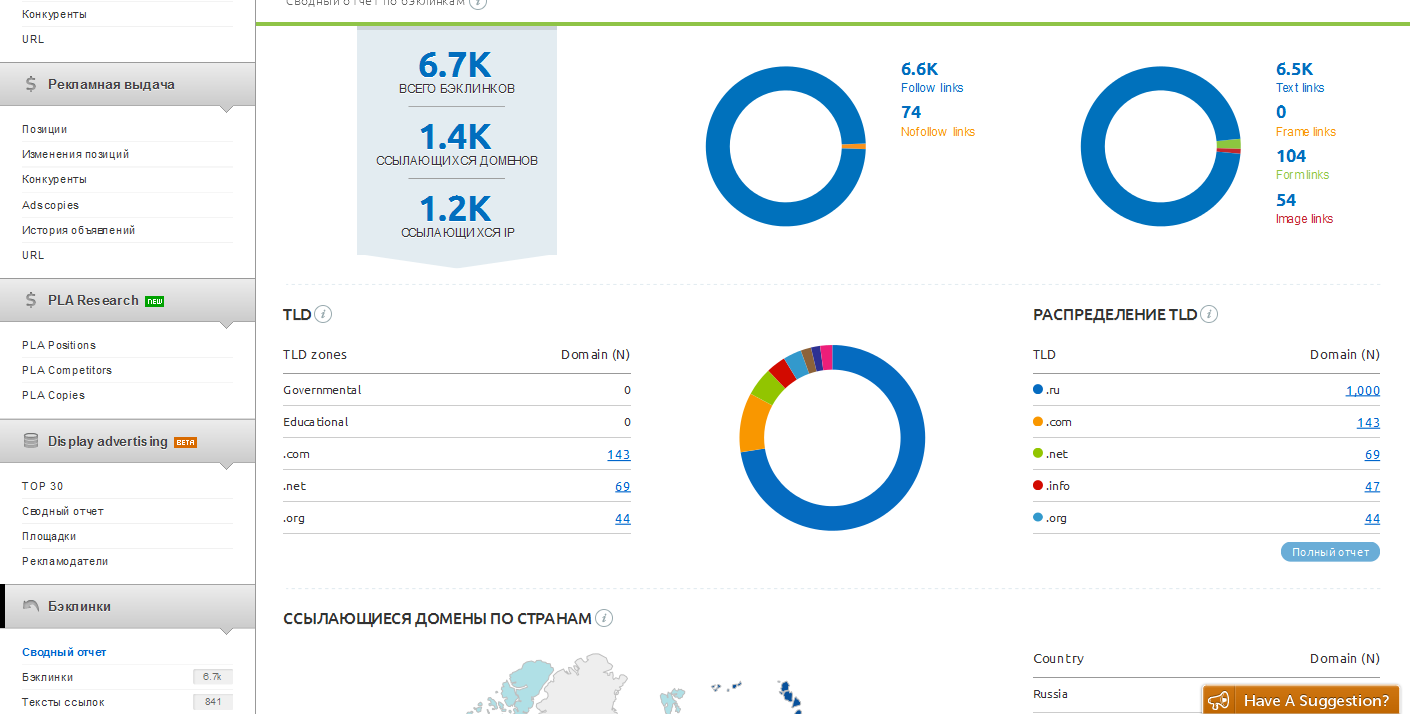This screenshot has height=714, width=1410.
Task: Open История объявлений in sidebar
Action: (x=78, y=230)
